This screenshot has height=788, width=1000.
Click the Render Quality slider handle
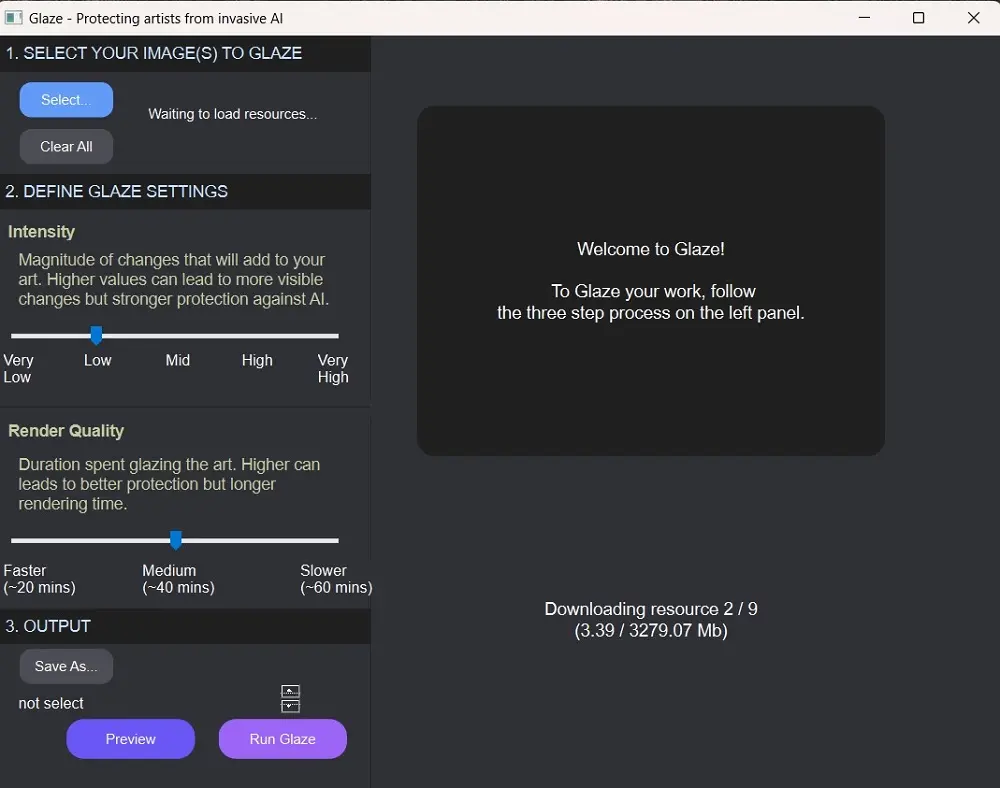pos(176,540)
